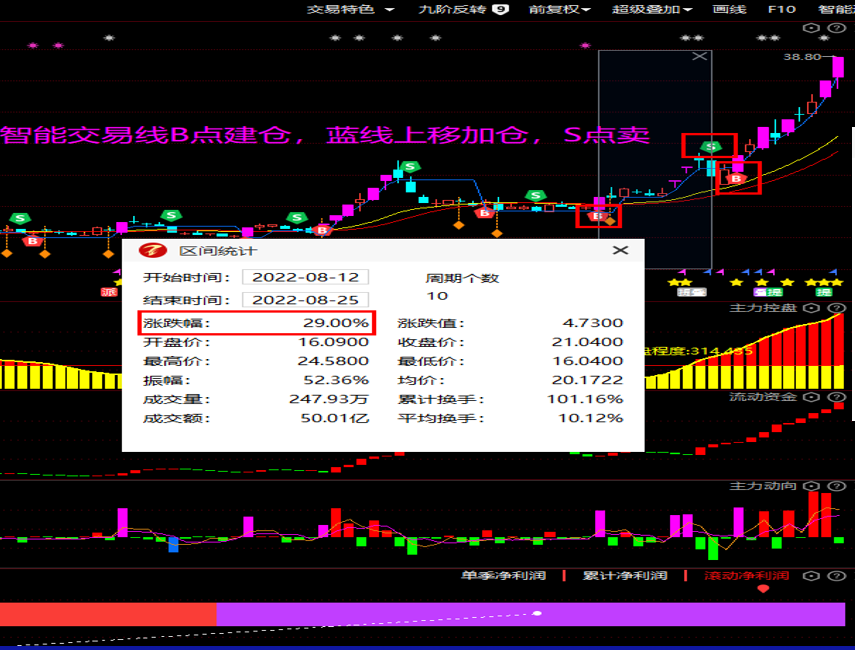The width and height of the screenshot is (855, 650).
Task: Click the double star rating marker
Action: tap(679, 282)
